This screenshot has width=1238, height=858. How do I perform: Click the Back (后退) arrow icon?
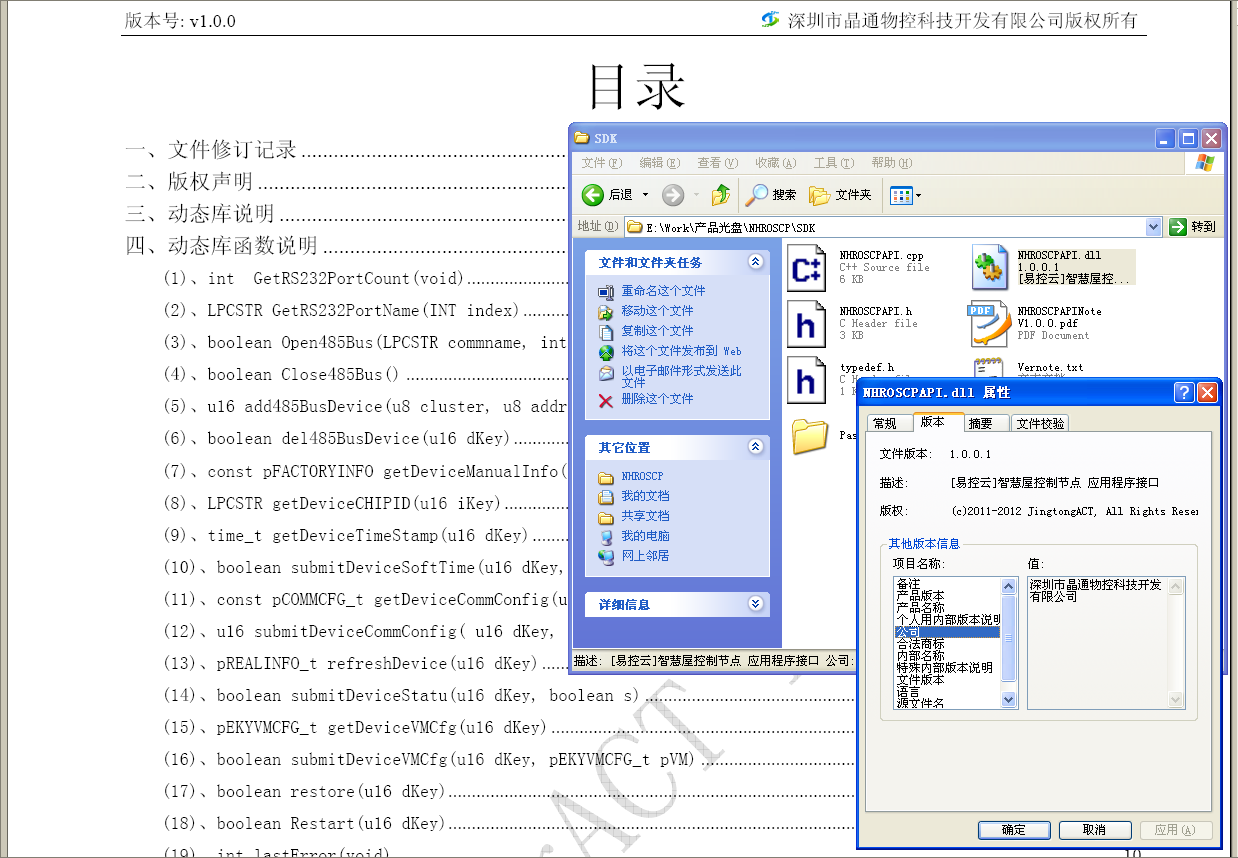(x=593, y=195)
